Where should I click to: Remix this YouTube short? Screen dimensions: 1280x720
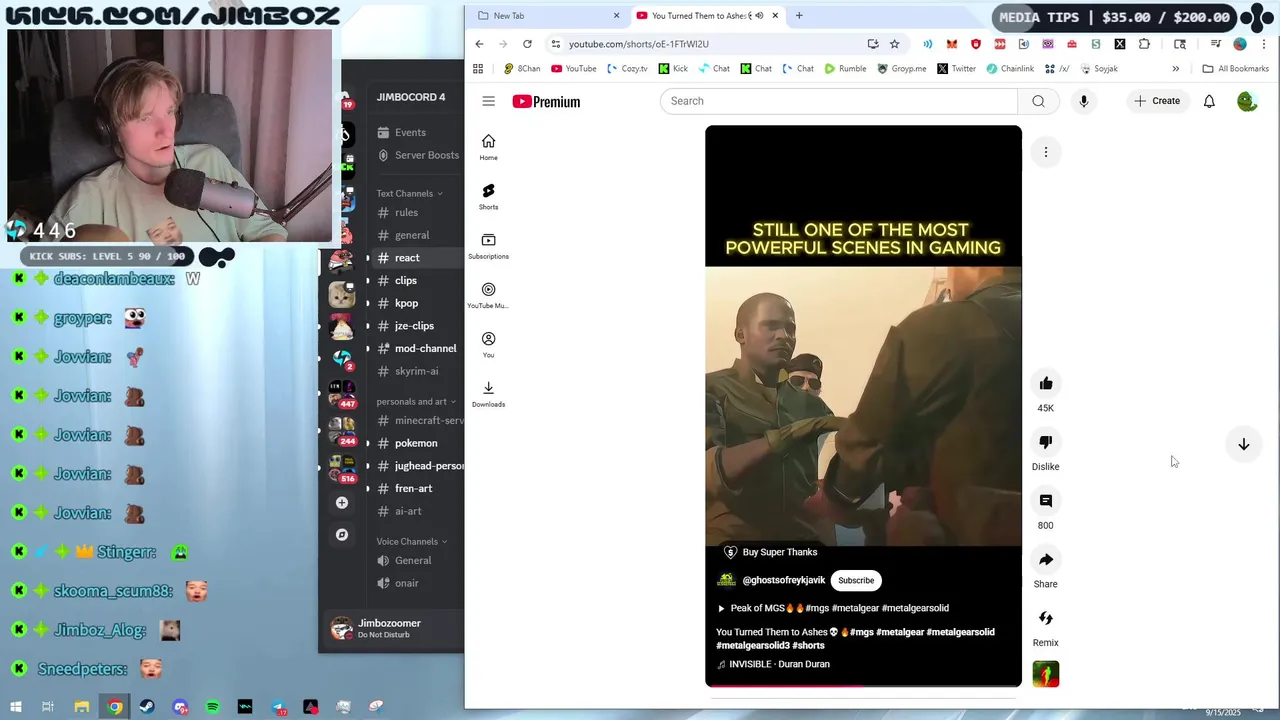pos(1046,618)
